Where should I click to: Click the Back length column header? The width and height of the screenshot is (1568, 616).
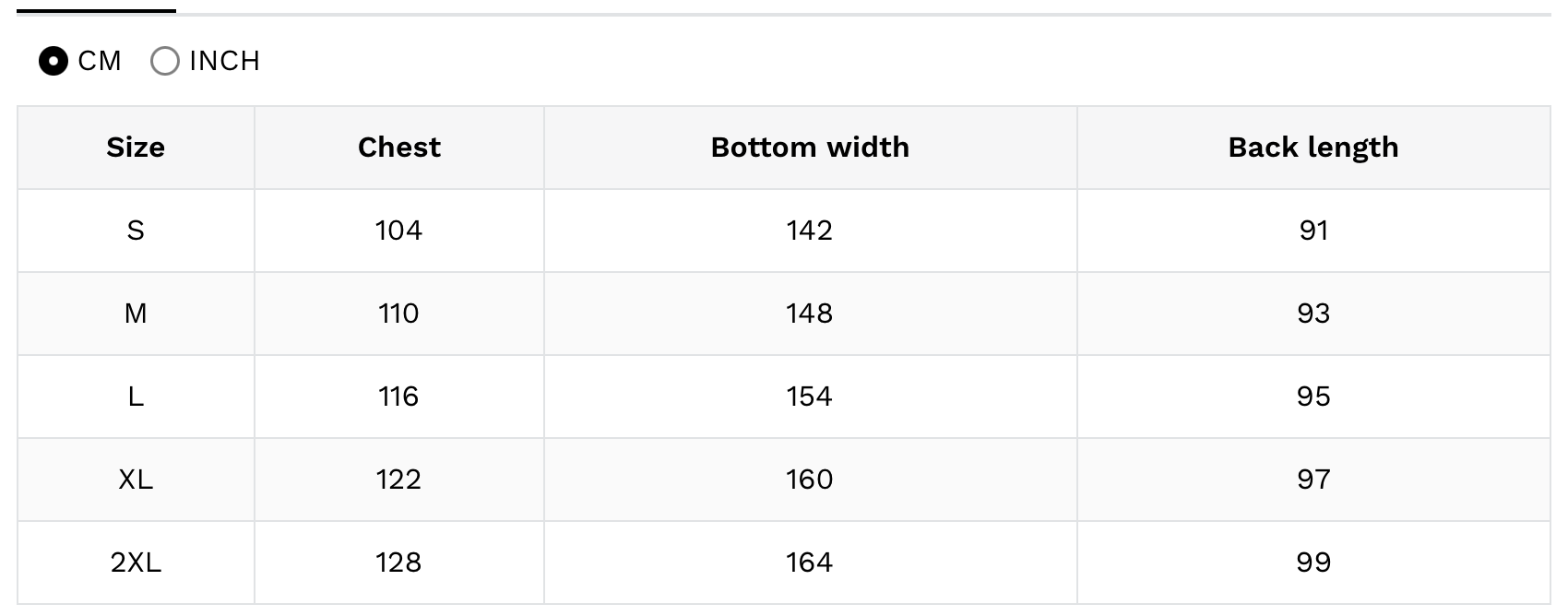tap(1313, 148)
